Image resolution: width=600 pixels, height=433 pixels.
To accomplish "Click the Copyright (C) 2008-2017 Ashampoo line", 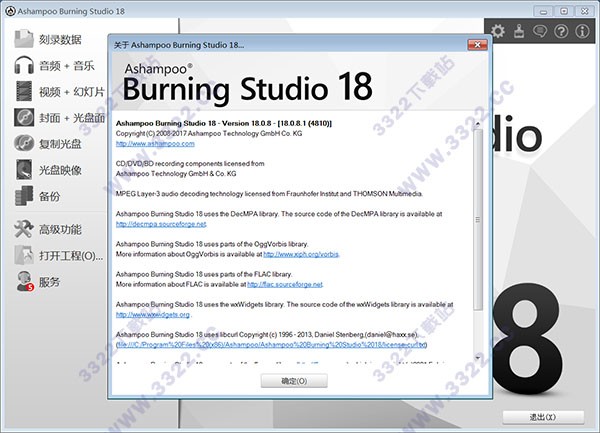I will (x=209, y=133).
